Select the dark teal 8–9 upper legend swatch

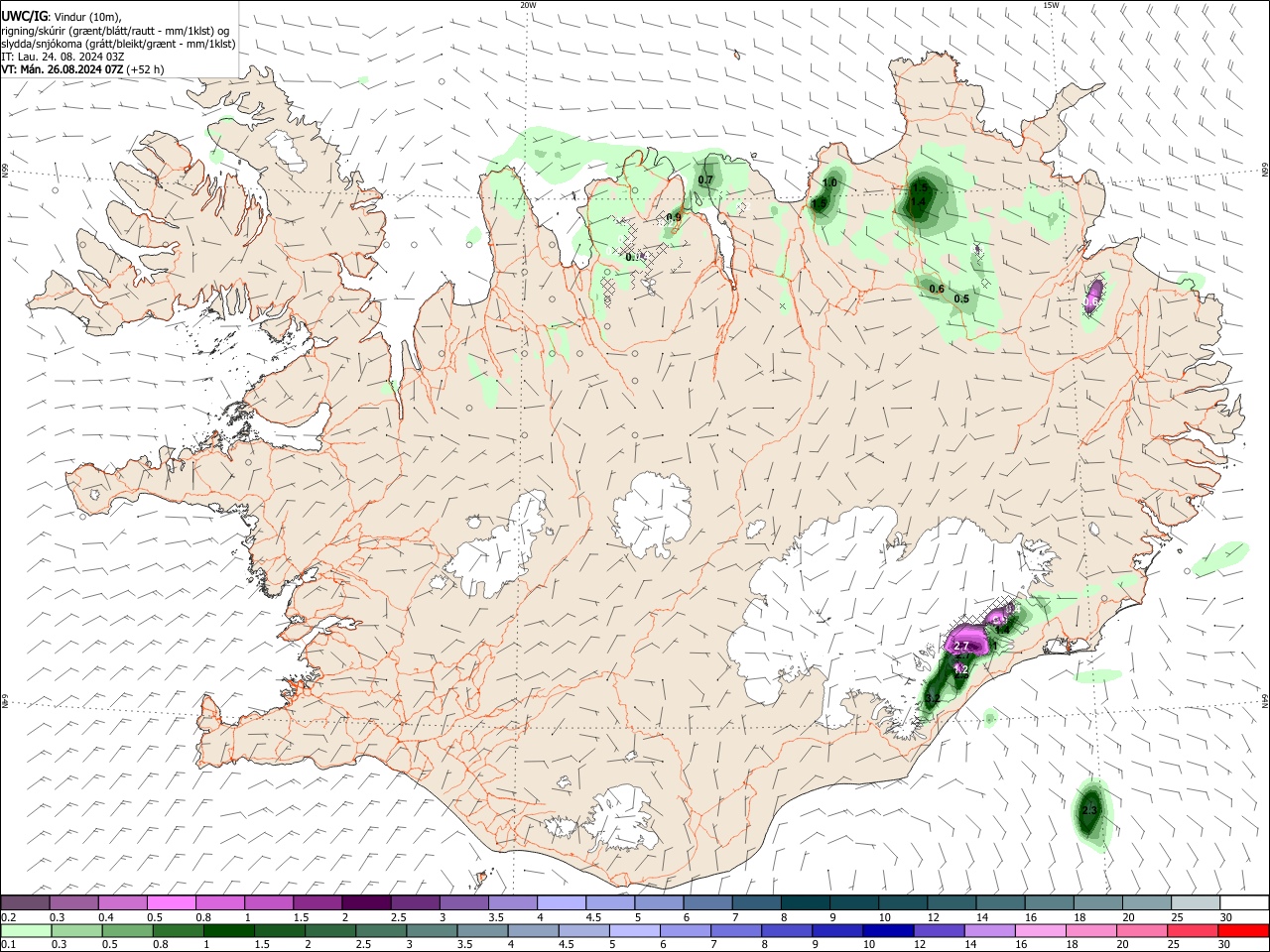(806, 903)
